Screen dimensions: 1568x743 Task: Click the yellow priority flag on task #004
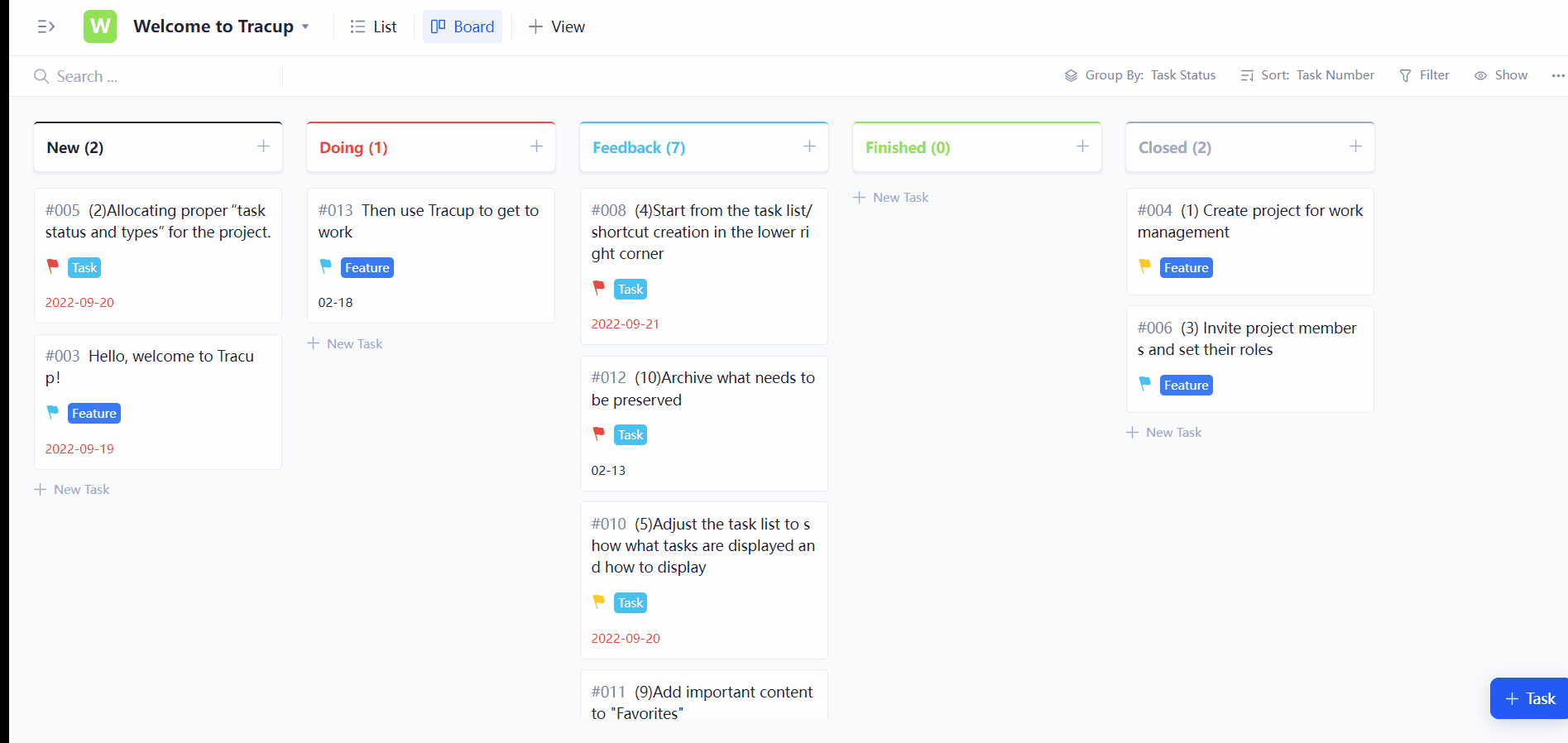click(x=1145, y=266)
